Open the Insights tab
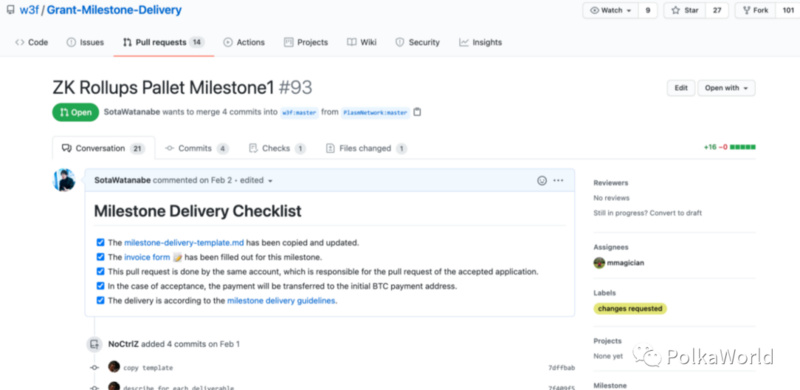 point(480,42)
